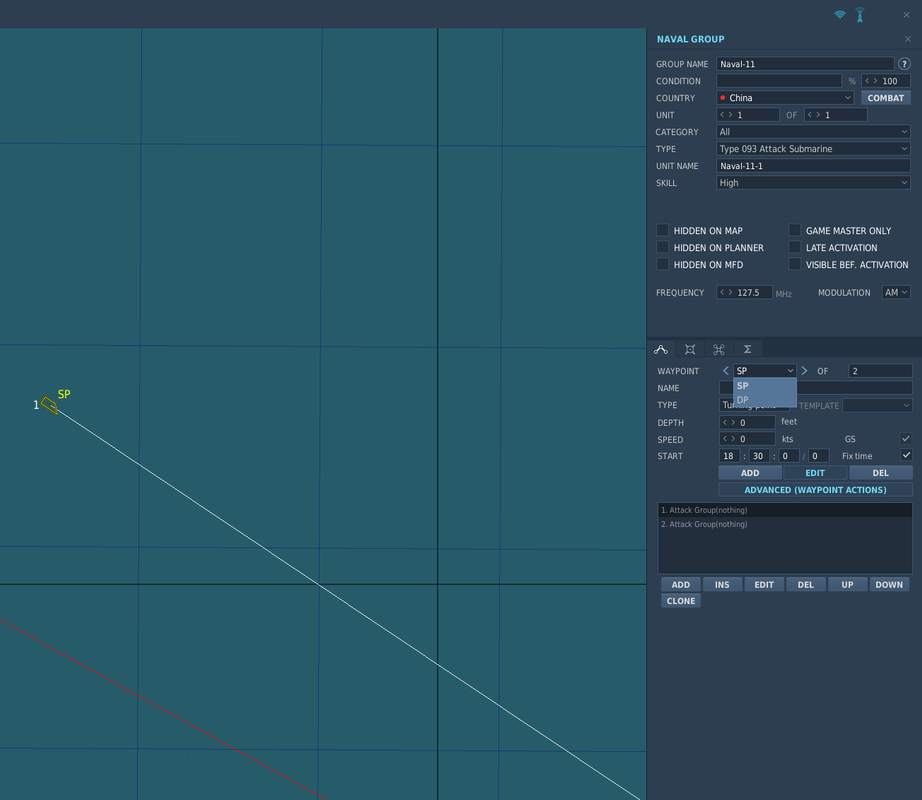Image resolution: width=922 pixels, height=800 pixels.
Task: Decrease the waypoint depth value
Action: [725, 423]
